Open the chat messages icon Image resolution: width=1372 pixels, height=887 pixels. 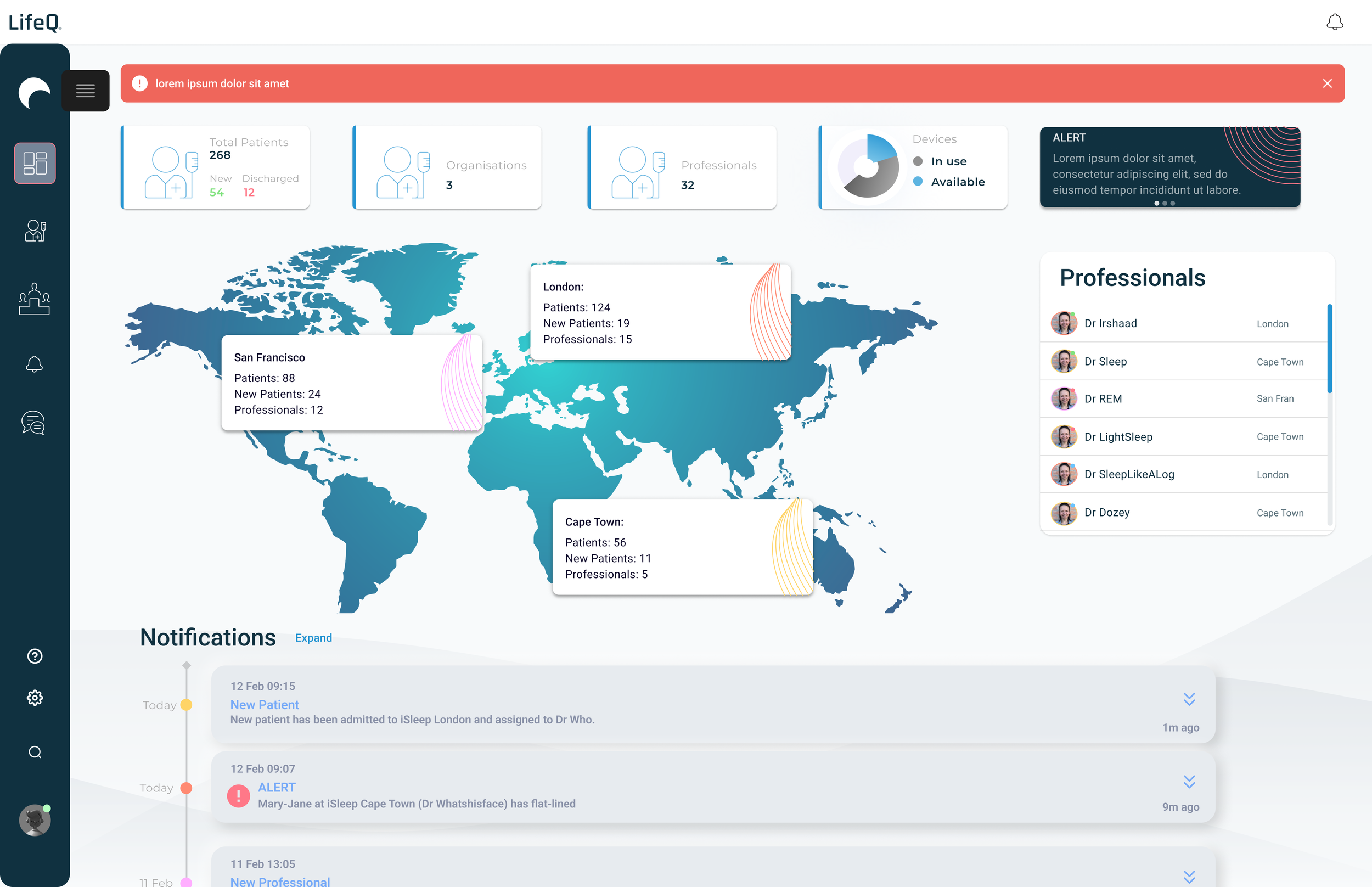tap(33, 423)
